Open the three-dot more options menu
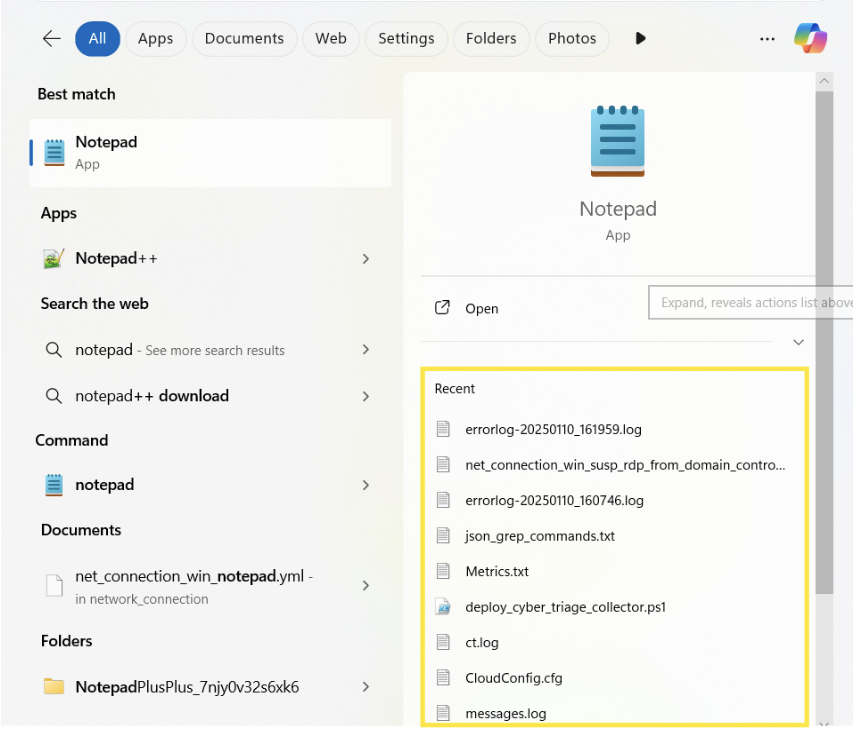 (x=768, y=39)
